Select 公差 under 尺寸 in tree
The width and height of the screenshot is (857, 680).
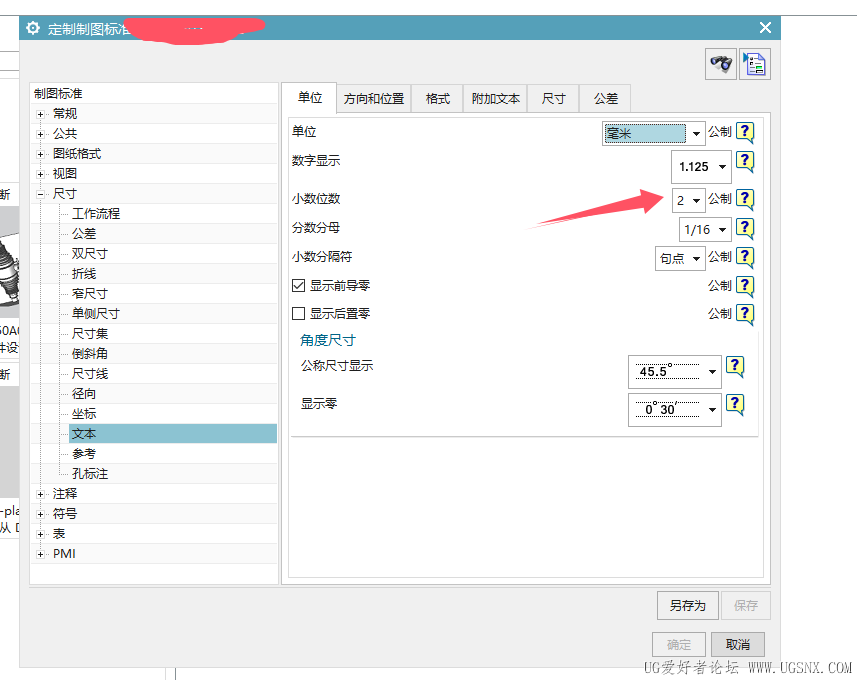click(x=84, y=234)
